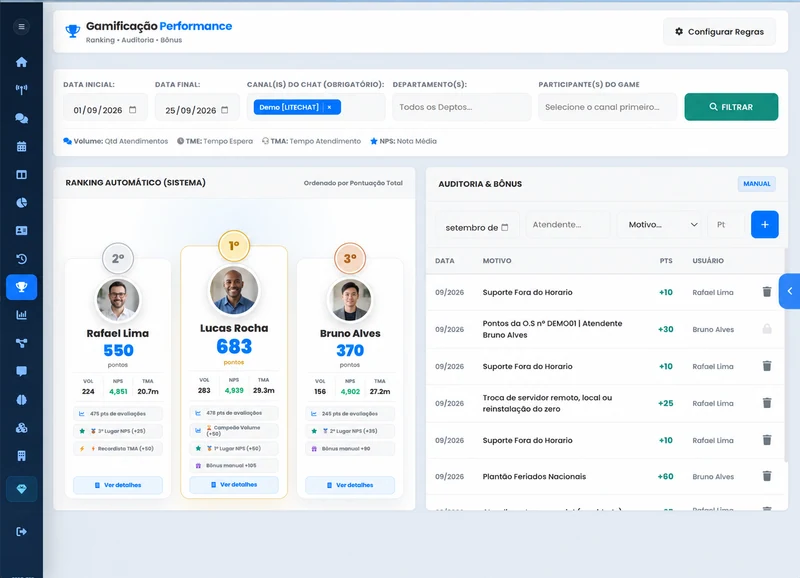Viewport: 800px width, 578px height.
Task: Click the Atendente input field
Action: point(568,224)
